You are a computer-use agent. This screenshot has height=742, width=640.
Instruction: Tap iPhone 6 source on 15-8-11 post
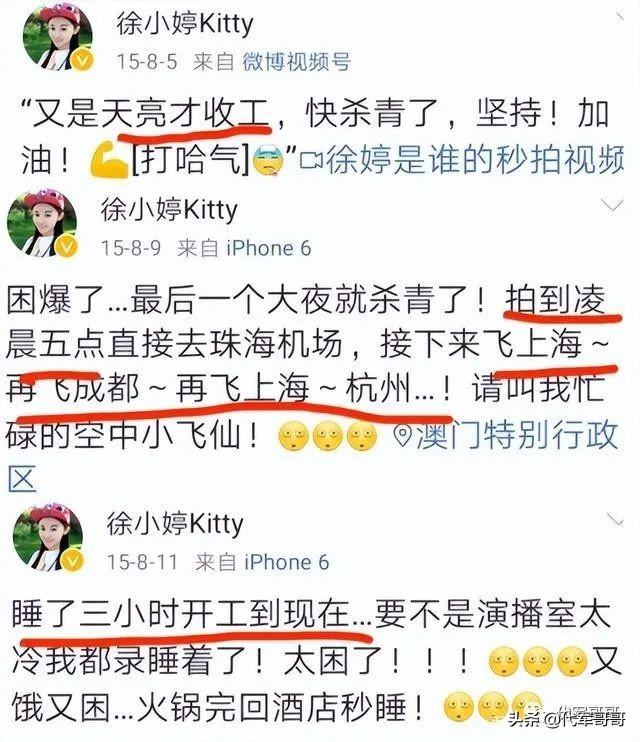click(x=286, y=562)
